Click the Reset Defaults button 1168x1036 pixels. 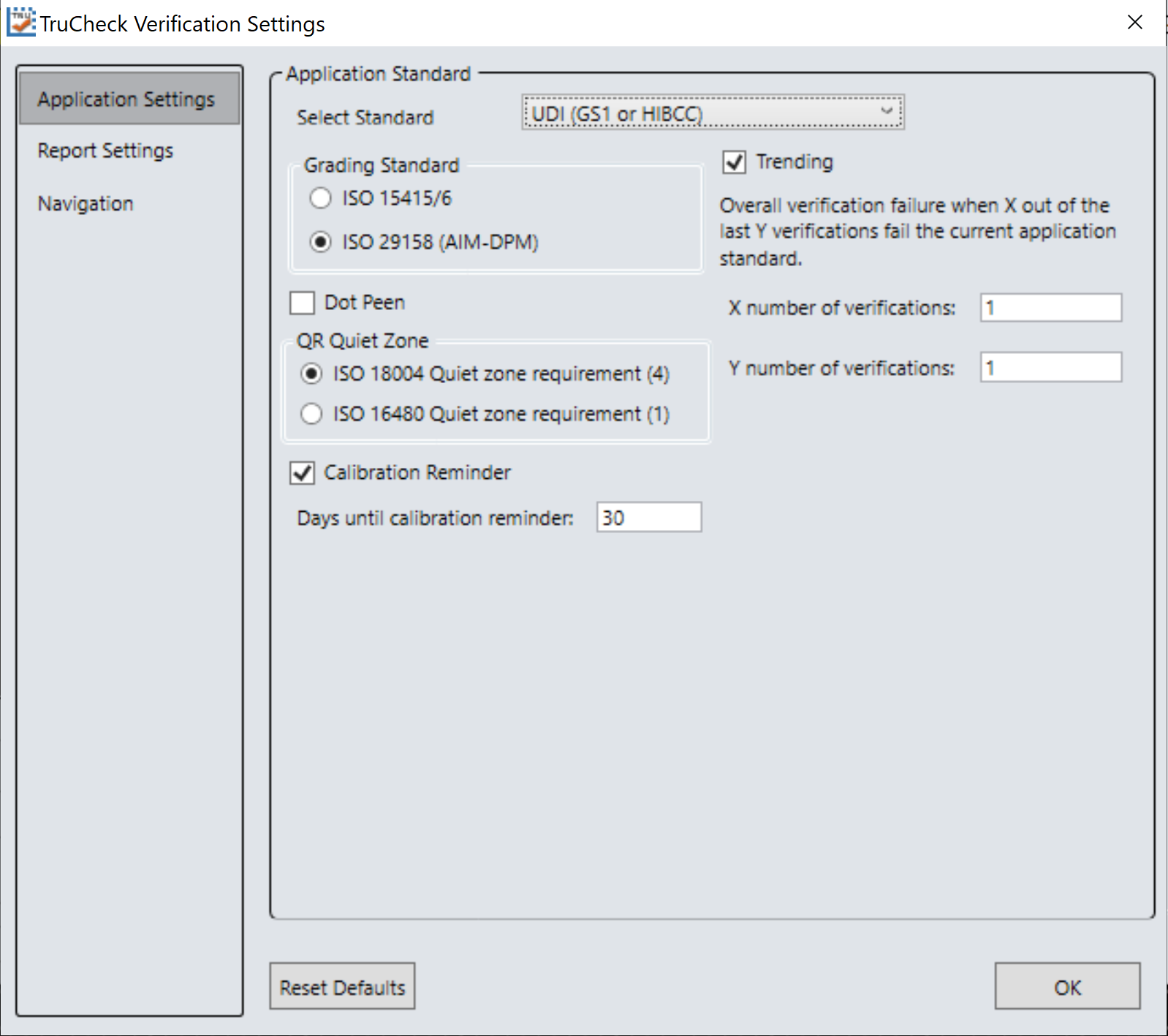(342, 986)
